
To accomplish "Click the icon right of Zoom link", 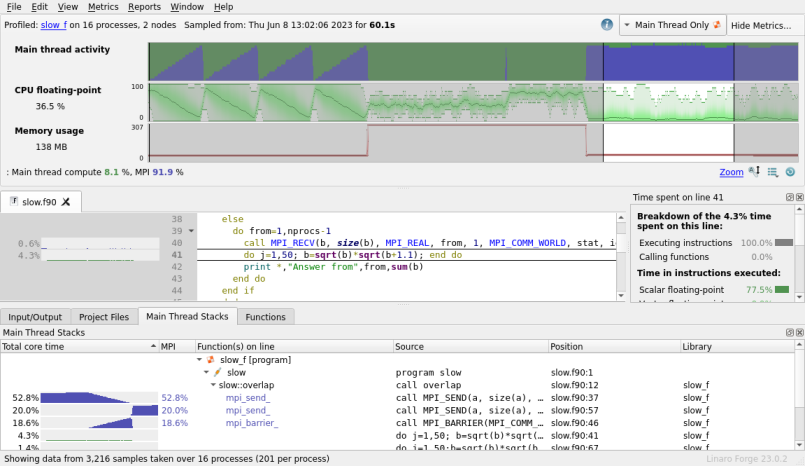I will [754, 172].
